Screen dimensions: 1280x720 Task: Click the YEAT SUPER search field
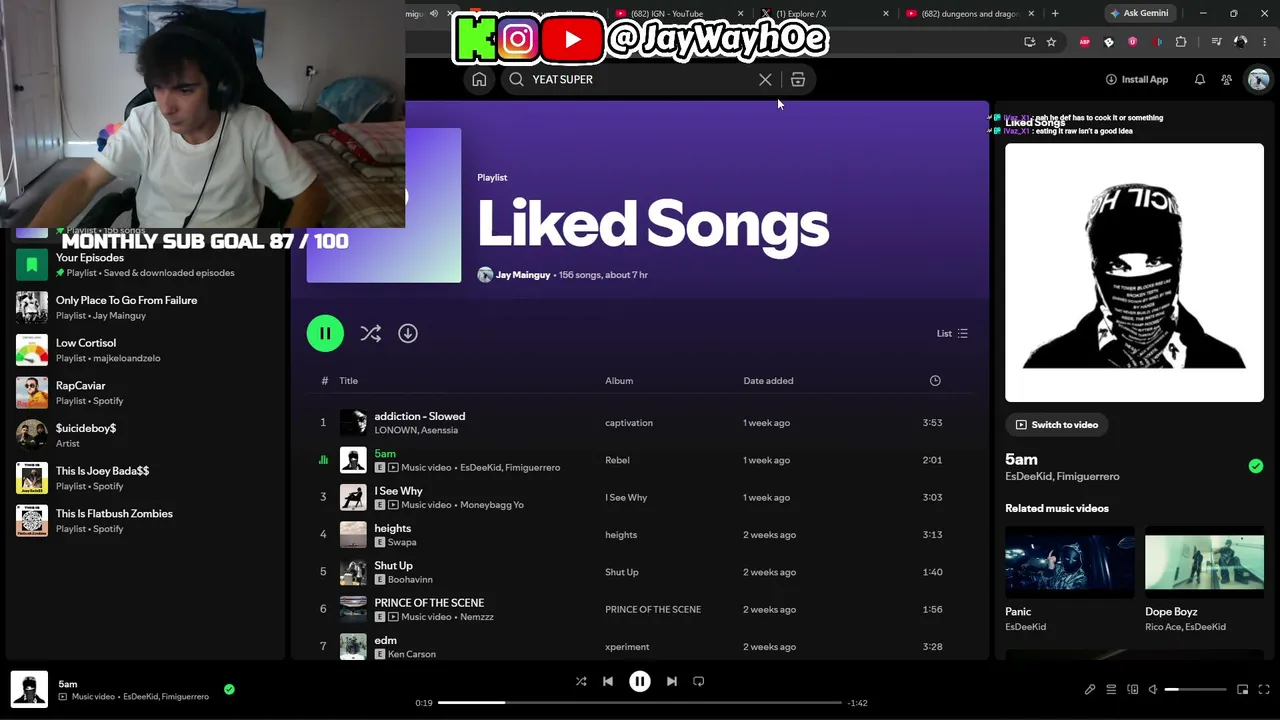pos(640,80)
